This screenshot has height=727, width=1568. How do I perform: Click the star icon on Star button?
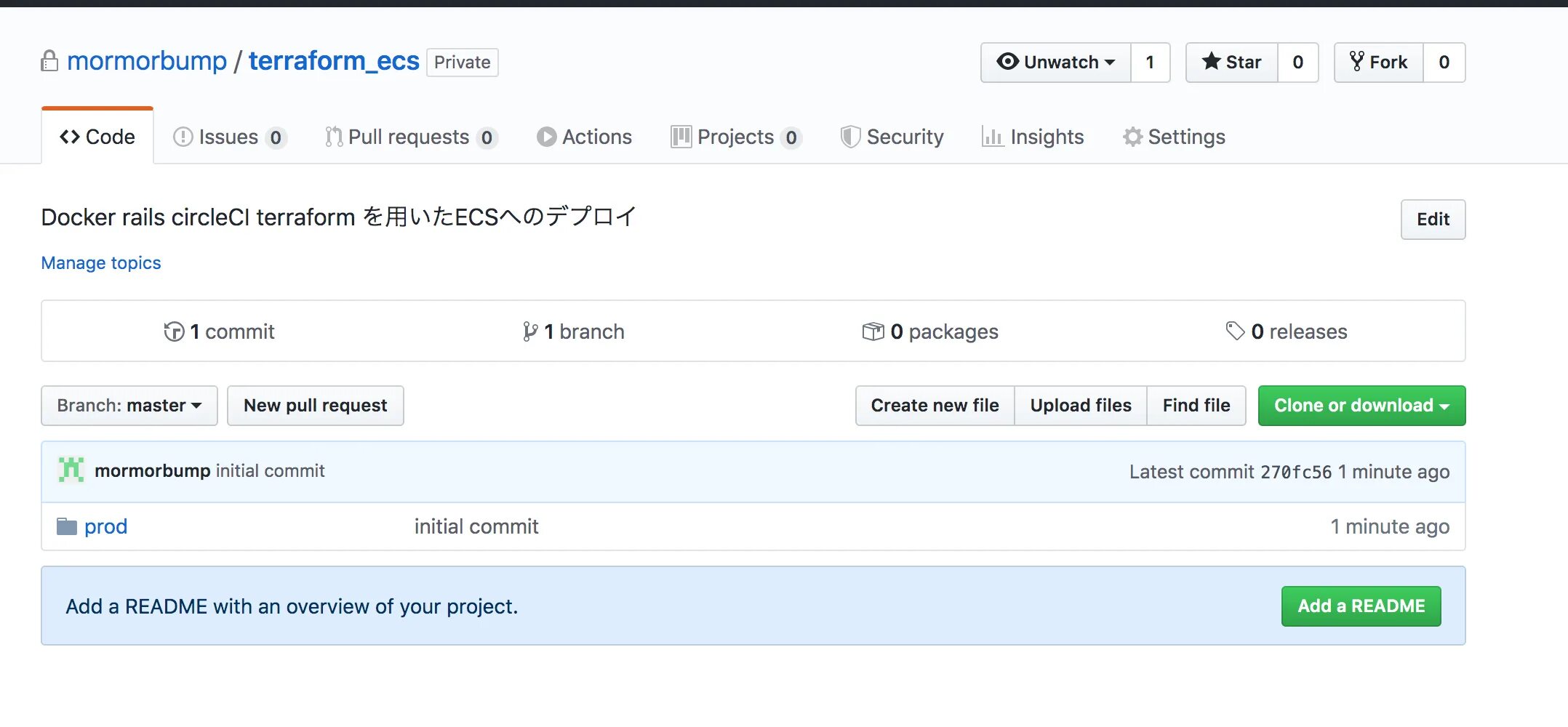(1211, 62)
